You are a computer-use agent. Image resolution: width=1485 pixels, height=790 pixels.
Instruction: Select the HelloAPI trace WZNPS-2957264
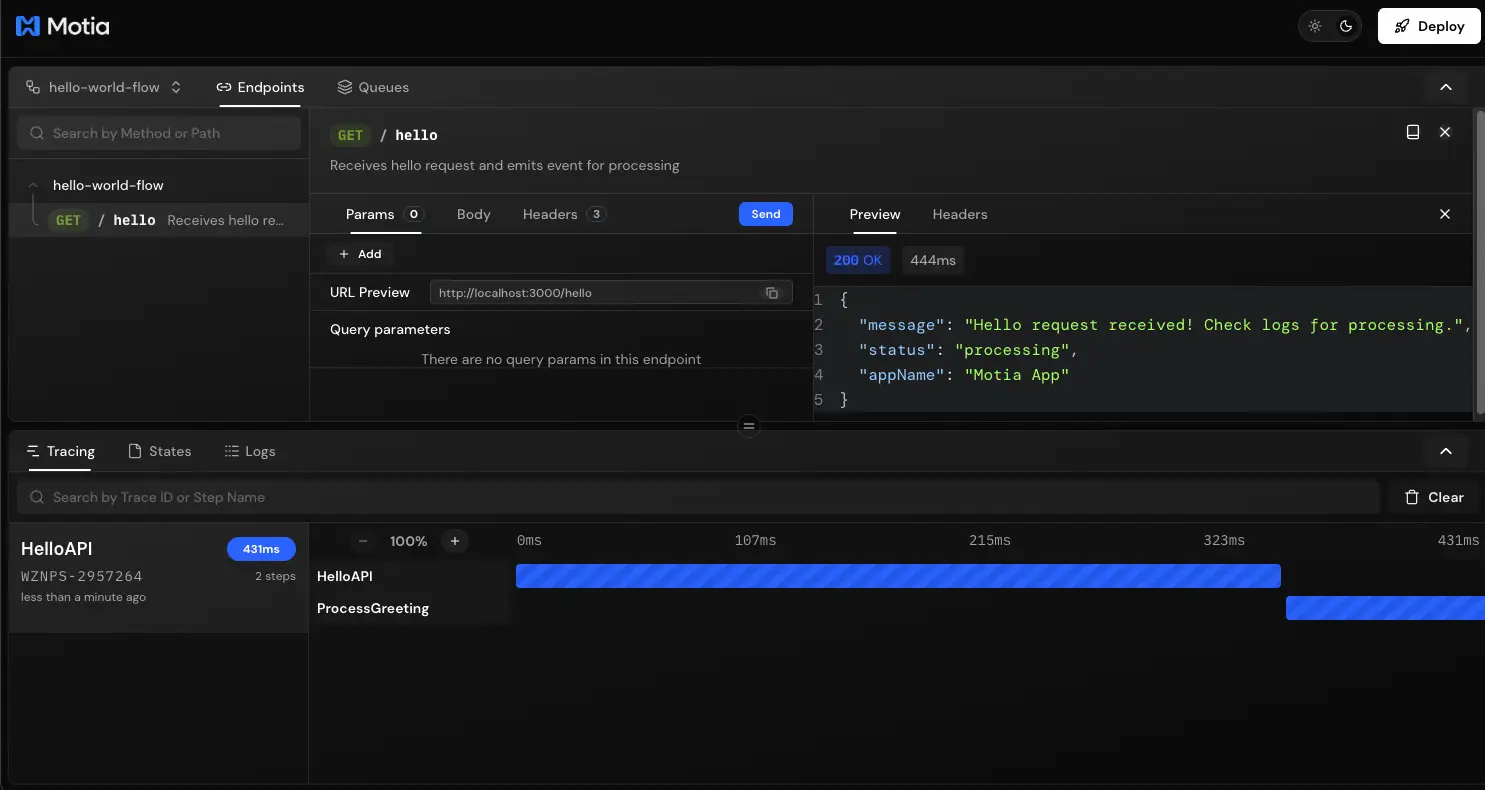tap(159, 578)
